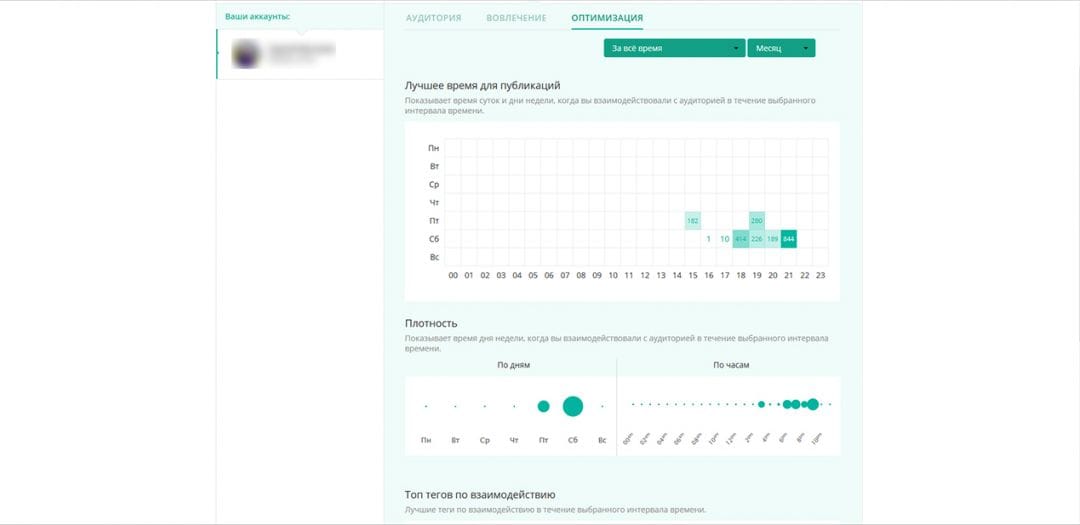
Task: Click the 'Ваши аккаунты:' heading
Action: tap(257, 16)
